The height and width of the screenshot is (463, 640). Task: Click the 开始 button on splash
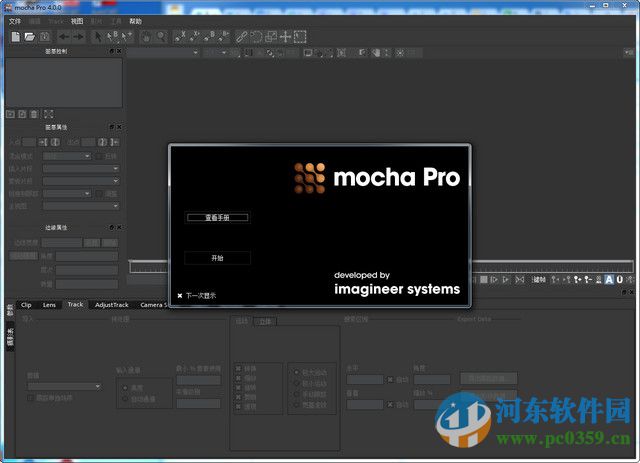pos(217,258)
